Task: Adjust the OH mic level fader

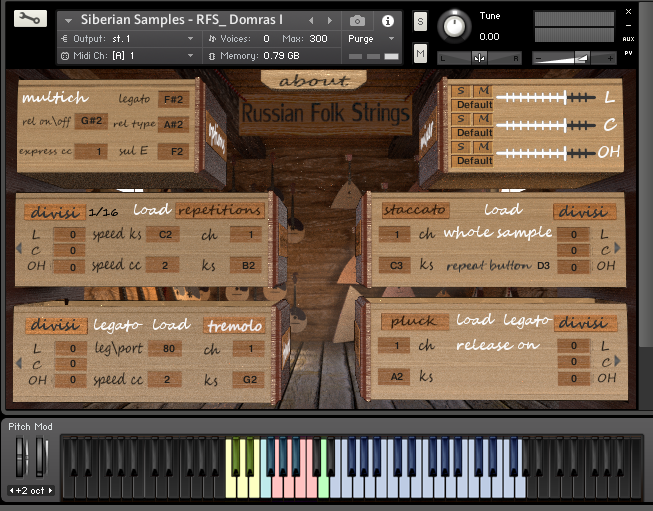Action: click(546, 153)
